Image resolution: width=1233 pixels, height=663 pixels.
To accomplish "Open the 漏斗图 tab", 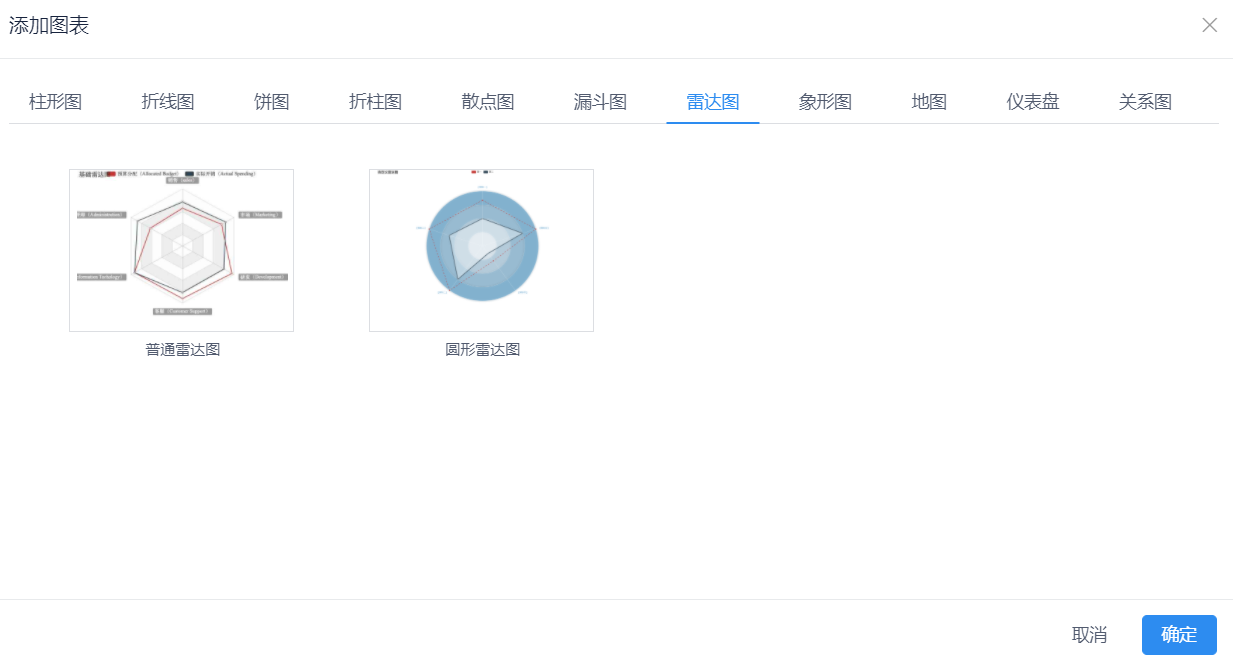I will 600,101.
